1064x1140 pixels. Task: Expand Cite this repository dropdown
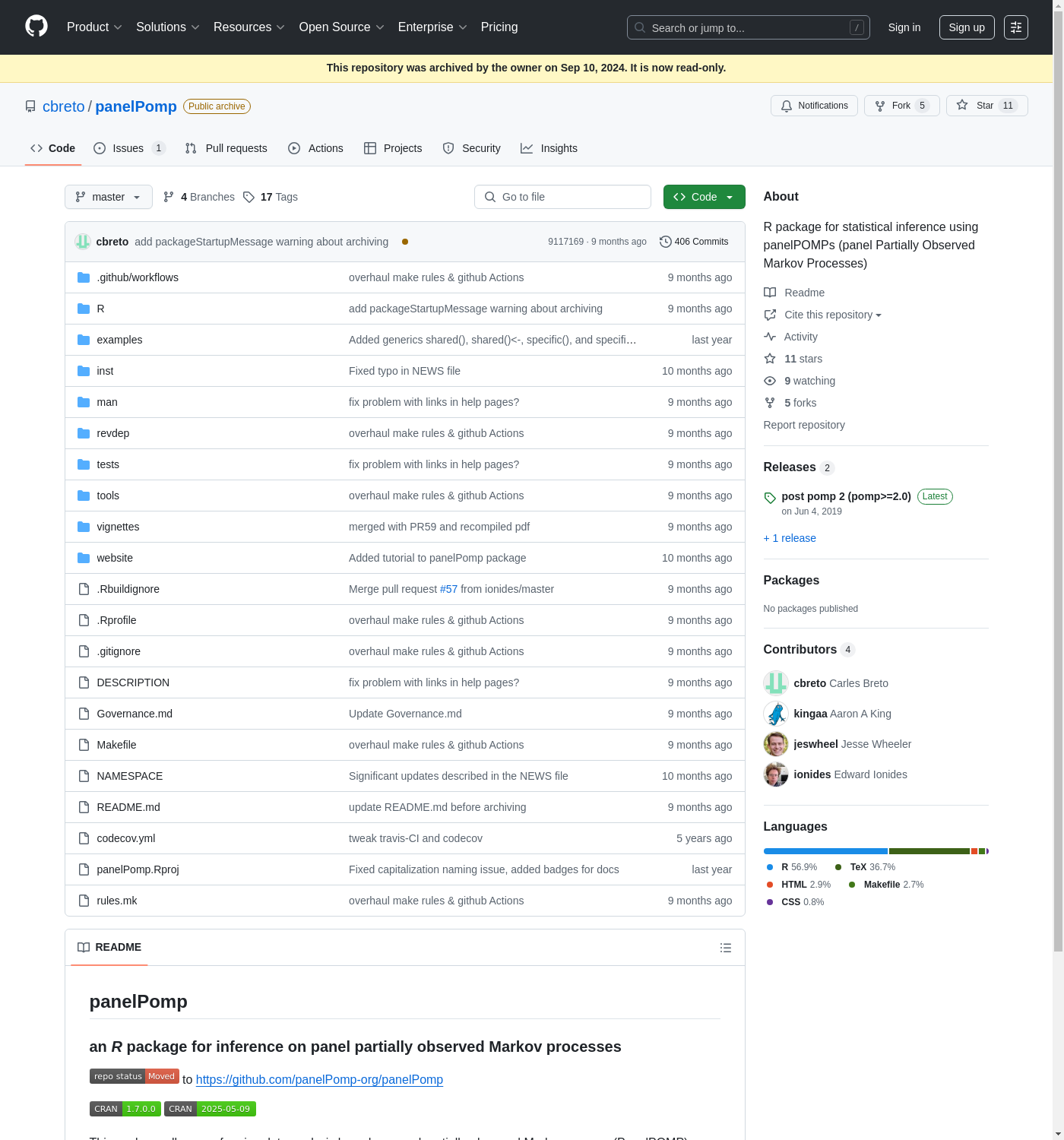coord(823,315)
